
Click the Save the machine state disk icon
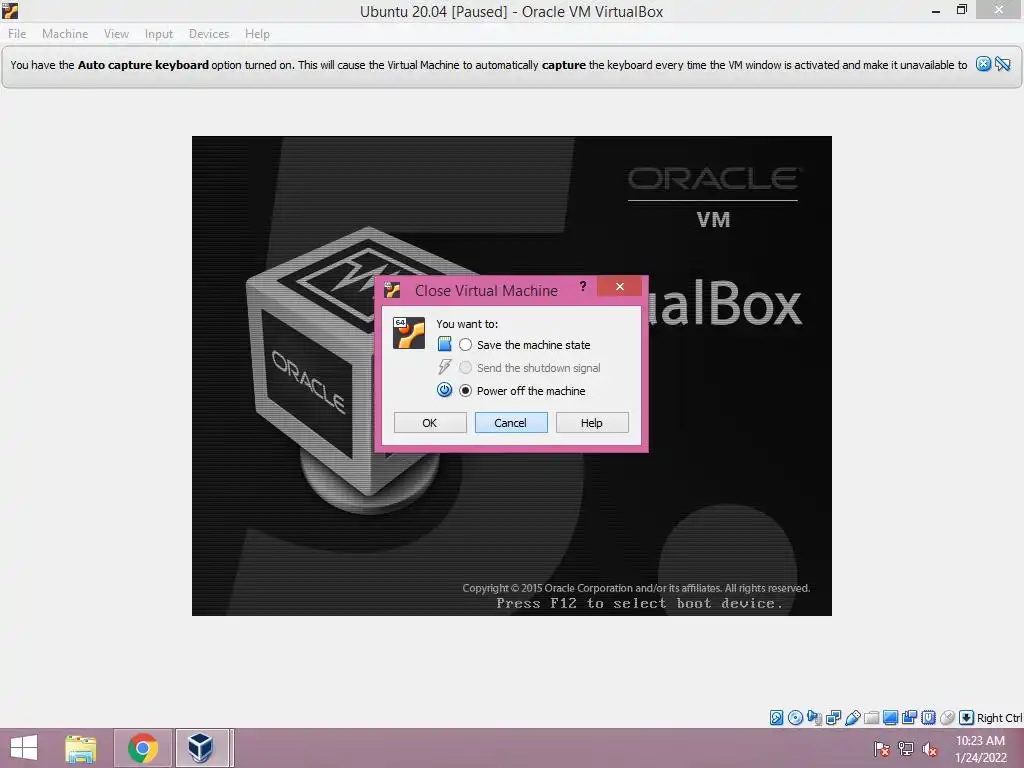[444, 344]
